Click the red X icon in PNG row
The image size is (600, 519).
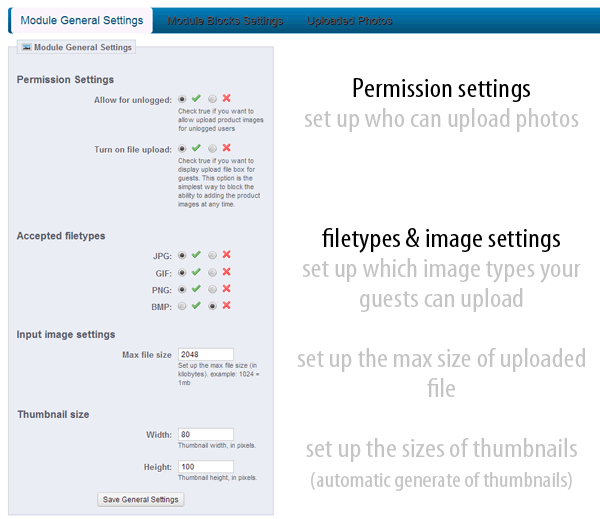tap(227, 289)
